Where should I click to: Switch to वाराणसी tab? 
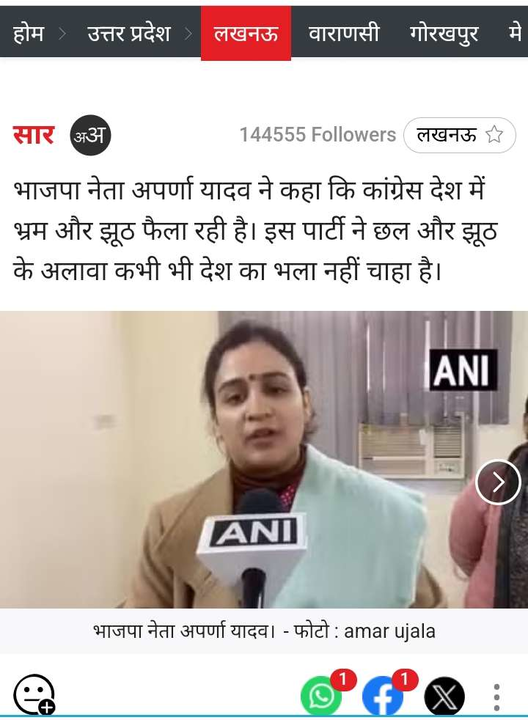344,34
